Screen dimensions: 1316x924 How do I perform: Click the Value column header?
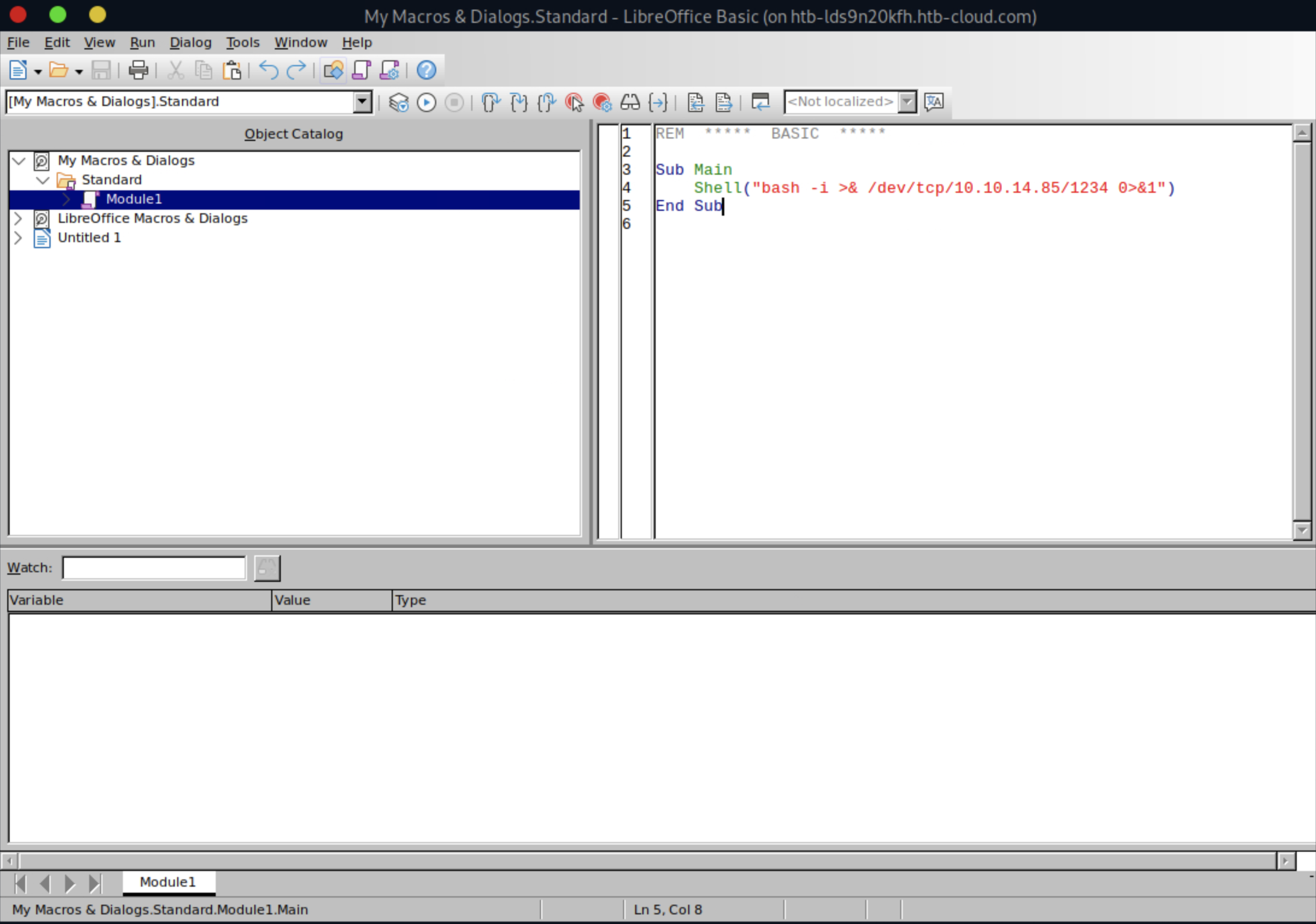click(332, 601)
